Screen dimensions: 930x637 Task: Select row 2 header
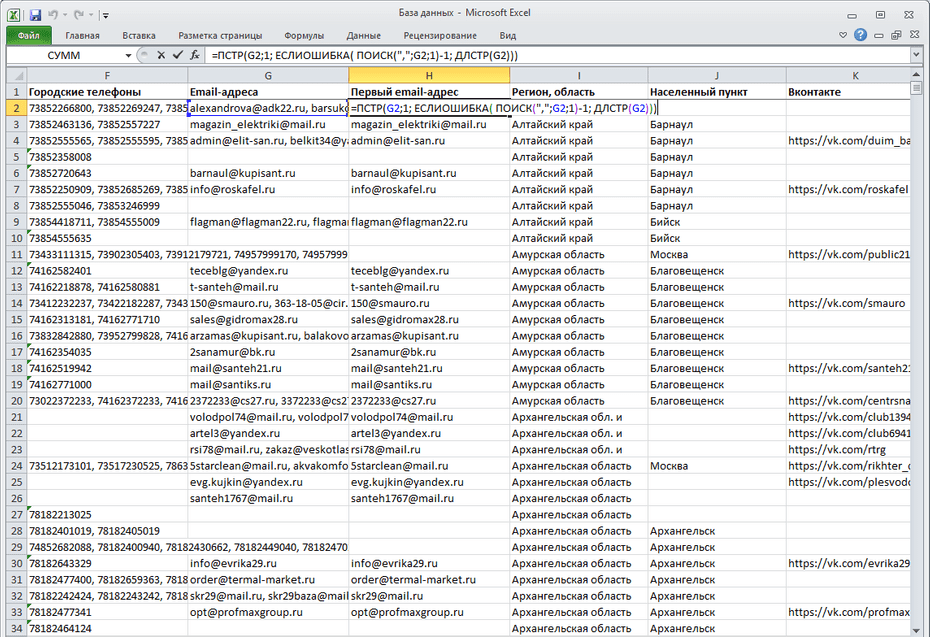17,108
